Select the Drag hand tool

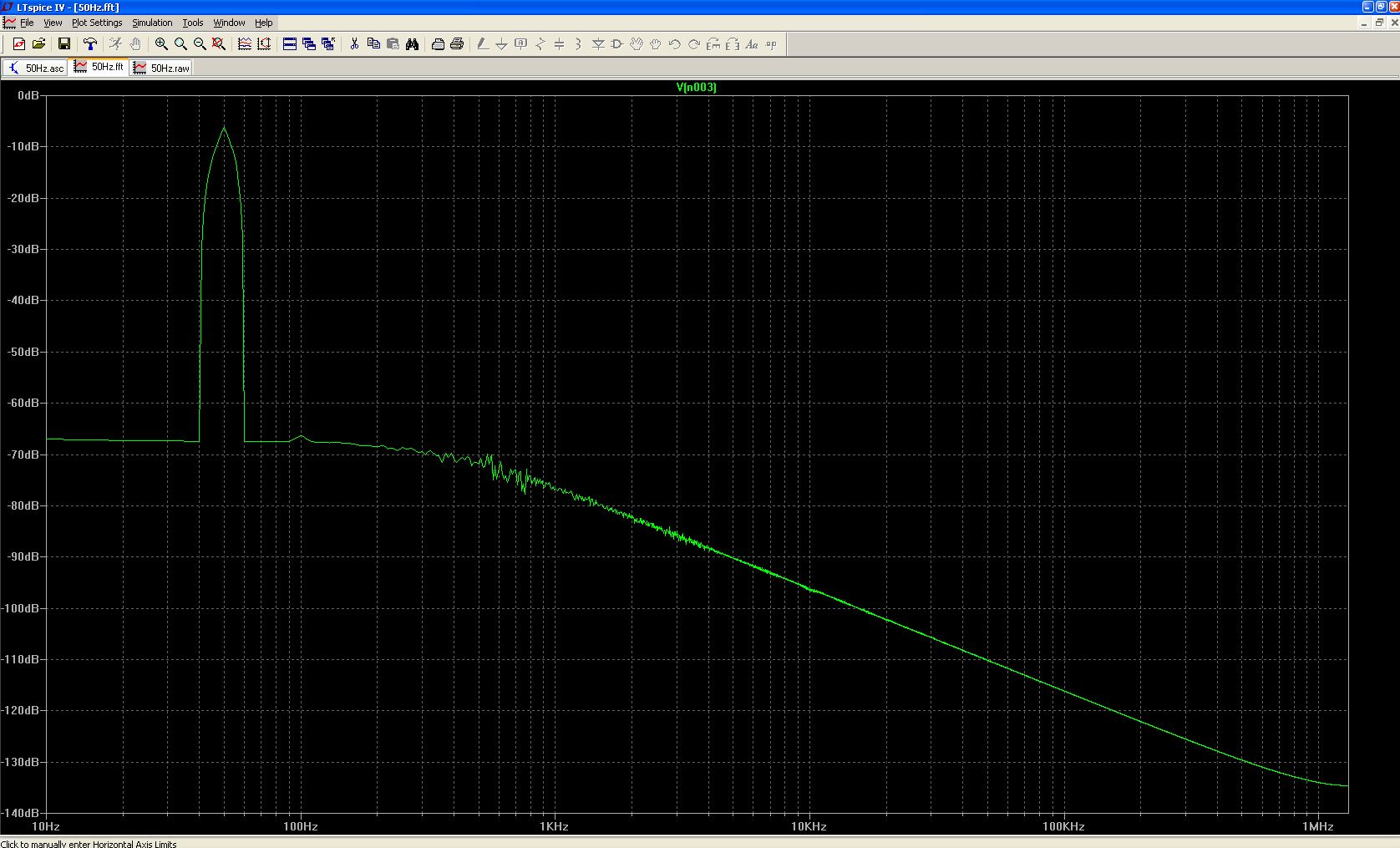pyautogui.click(x=656, y=44)
